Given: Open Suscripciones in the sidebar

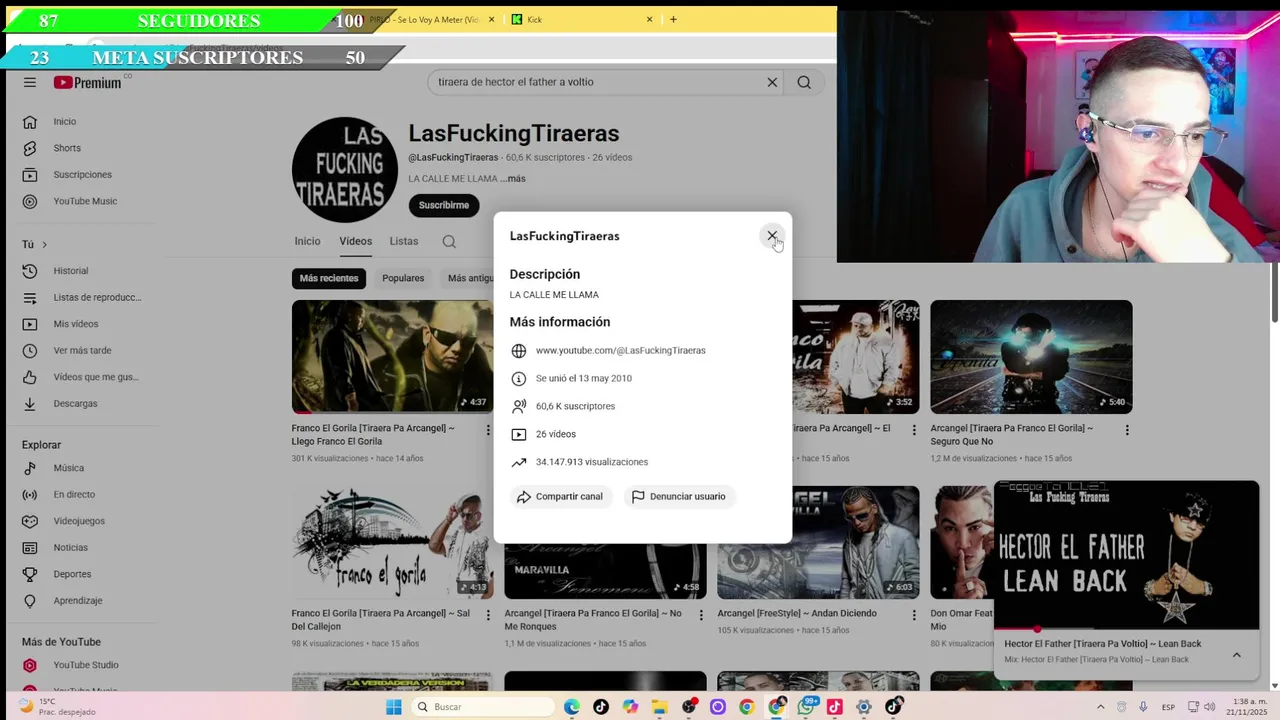Looking at the screenshot, I should click(80, 175).
